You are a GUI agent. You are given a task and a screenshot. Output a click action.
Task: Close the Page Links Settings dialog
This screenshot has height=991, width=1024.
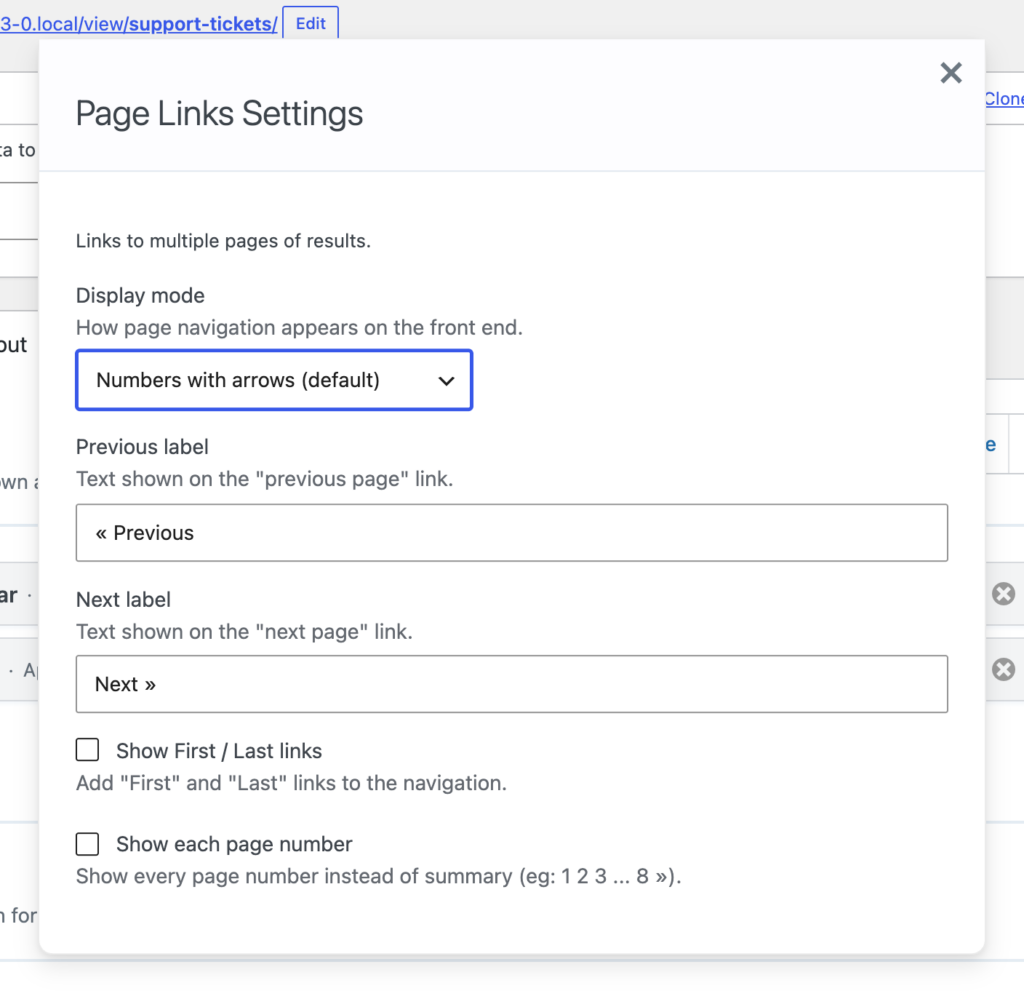pyautogui.click(x=951, y=73)
